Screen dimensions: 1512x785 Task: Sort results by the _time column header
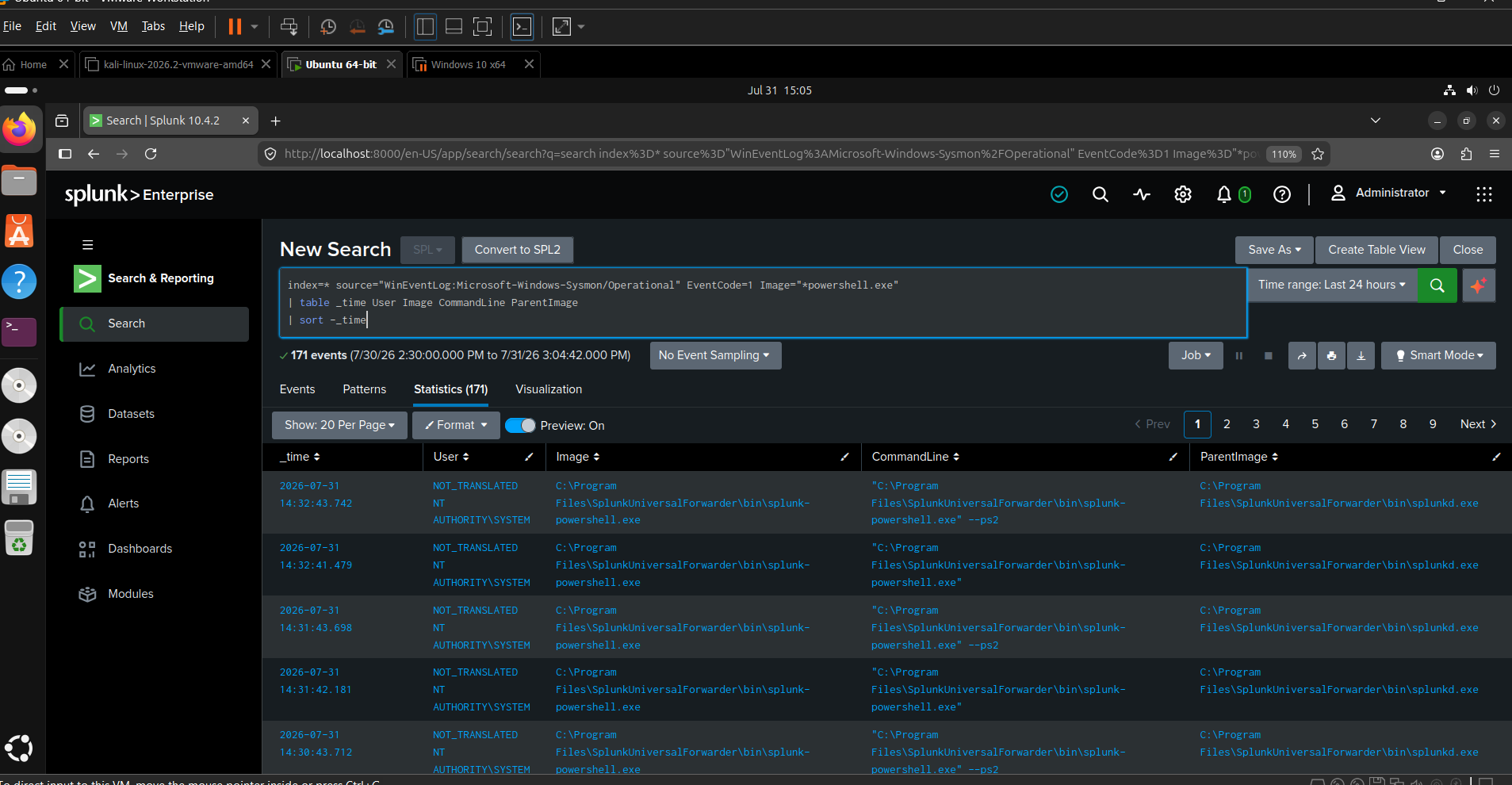click(300, 457)
